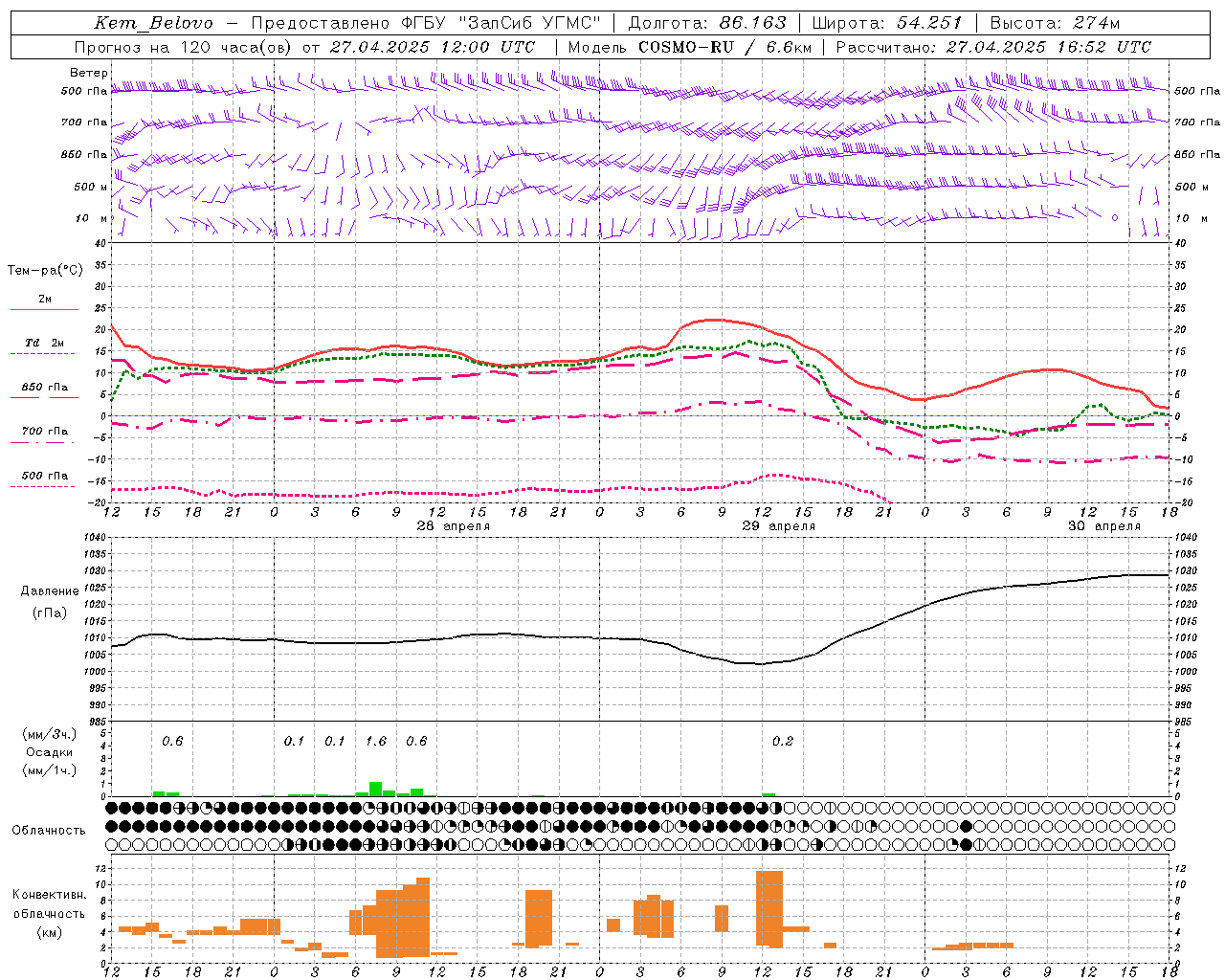Screen dimensions: 1225x980
Task: Select the provider text ФГБУ "ЗапСиб УГМС"
Action: [x=501, y=23]
